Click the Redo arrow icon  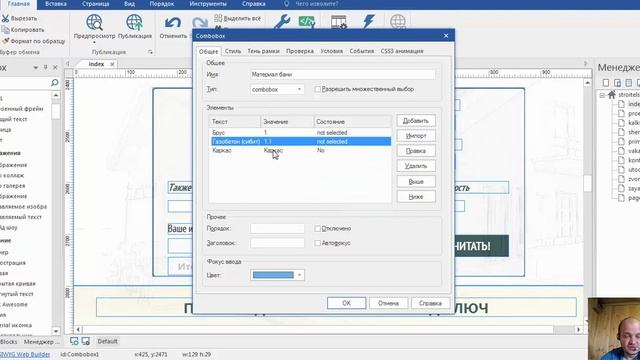point(200,23)
